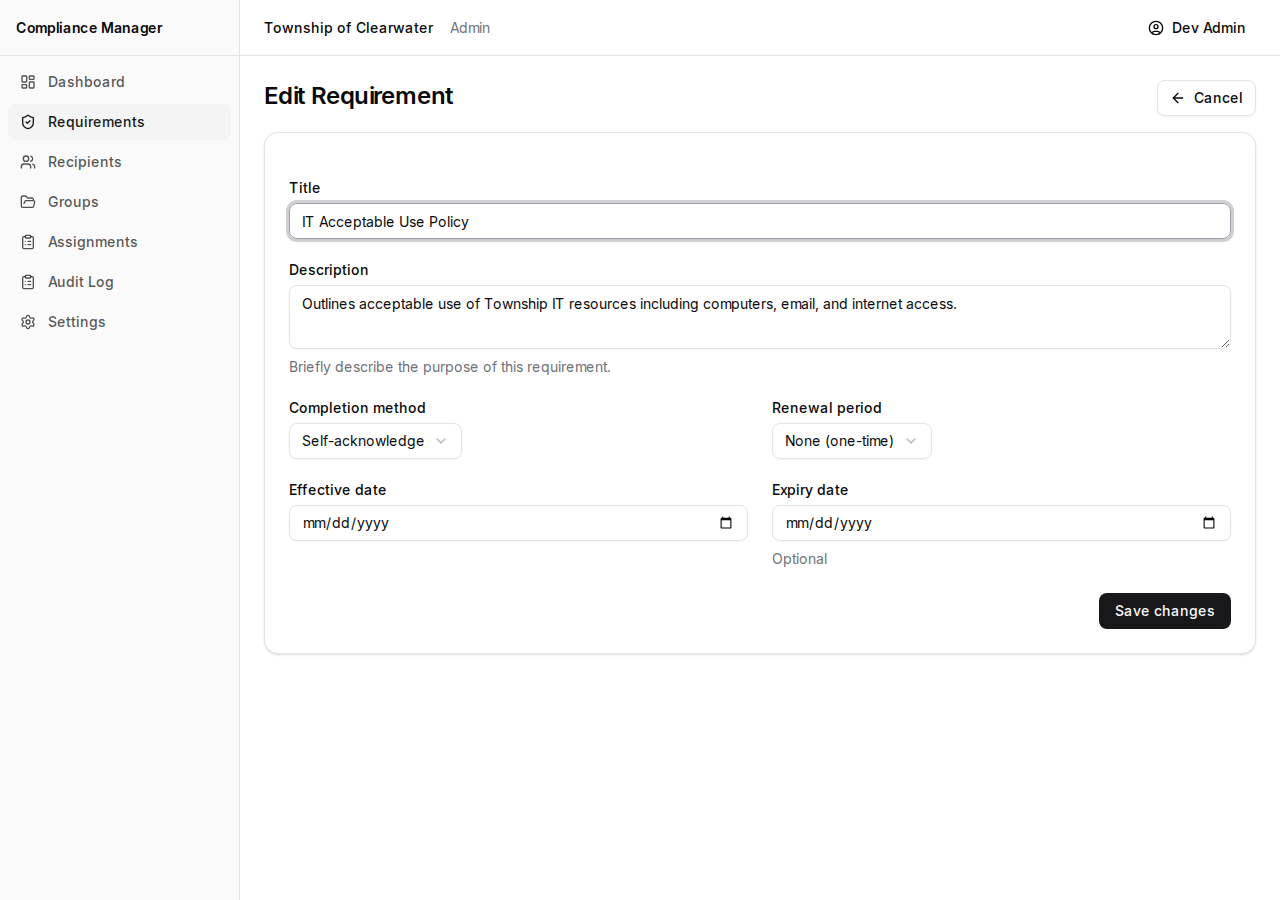The width and height of the screenshot is (1280, 900).
Task: Click the Audit Log clipboard icon
Action: tap(28, 282)
